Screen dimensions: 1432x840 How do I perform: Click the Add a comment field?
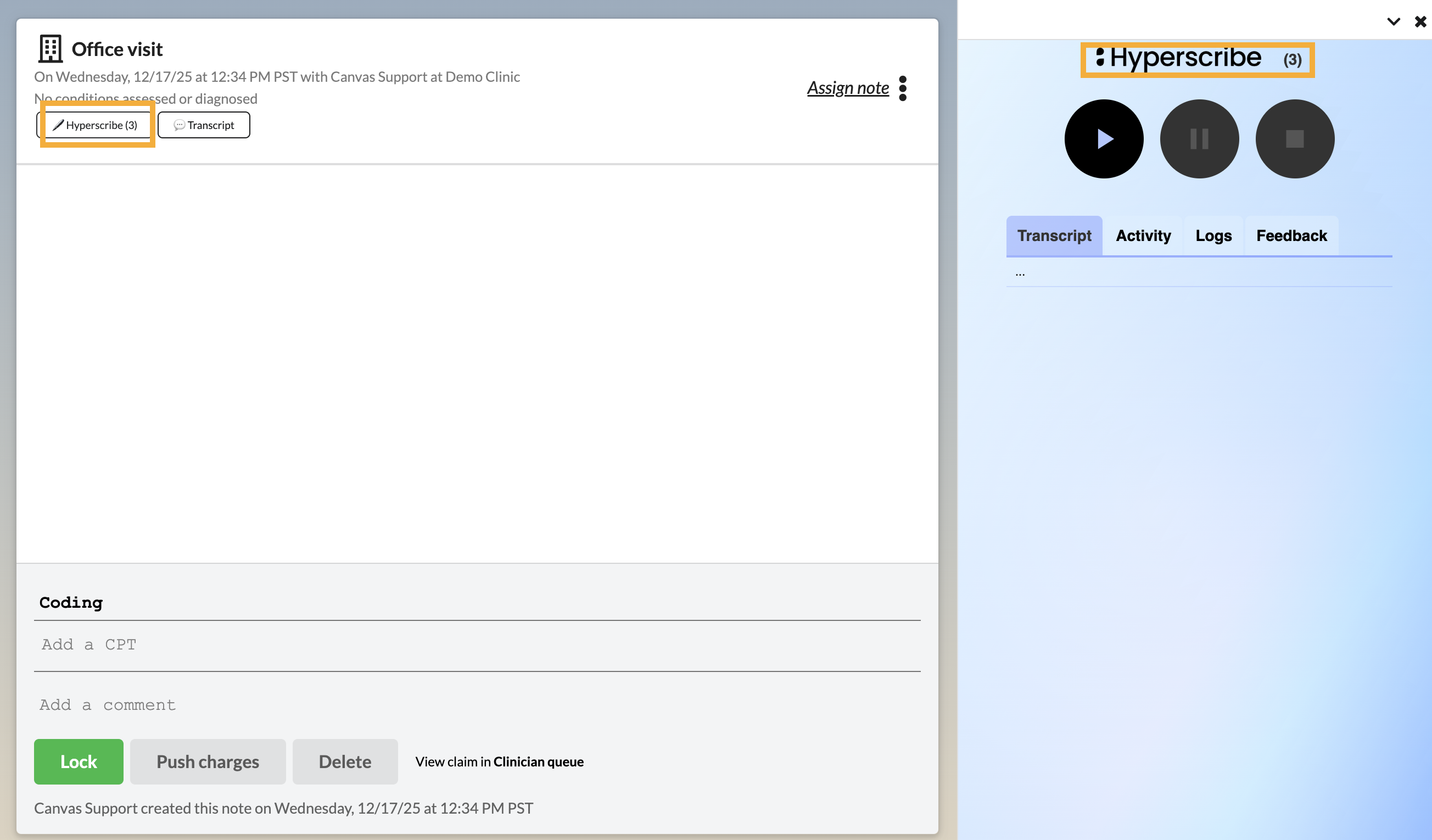[x=476, y=705]
